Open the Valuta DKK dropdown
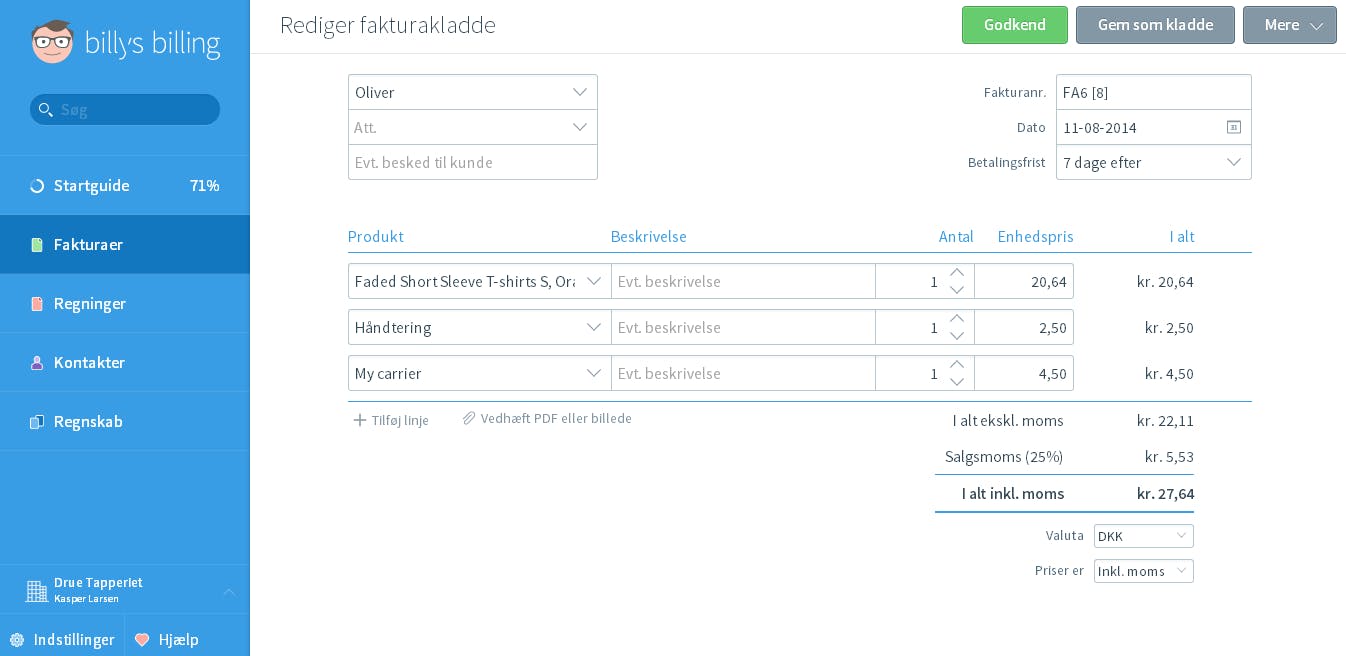Viewport: 1346px width, 656px height. point(1144,536)
